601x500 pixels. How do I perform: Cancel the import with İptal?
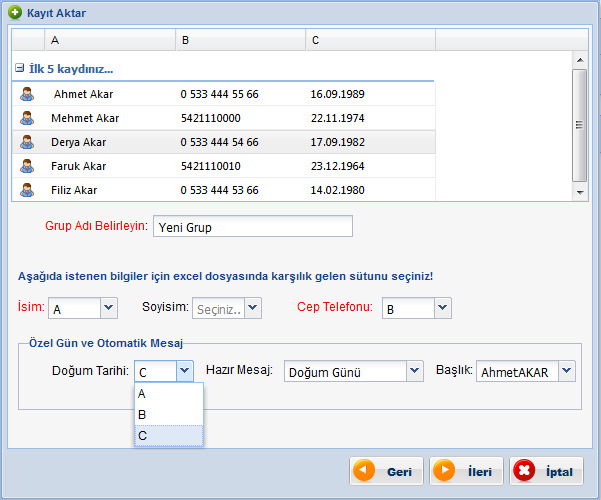[x=546, y=471]
